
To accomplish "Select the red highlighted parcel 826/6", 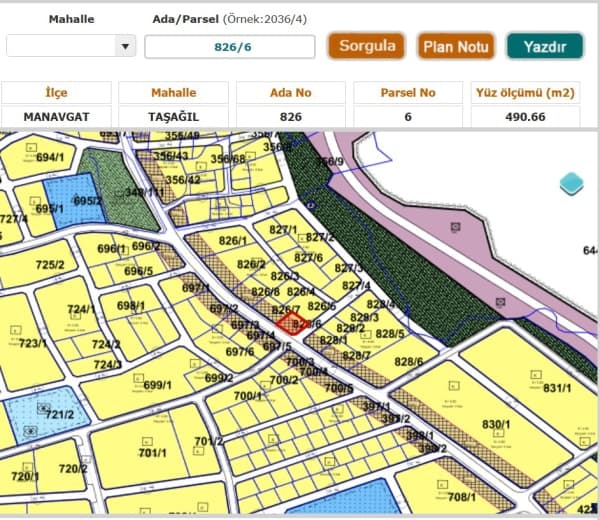I will (x=292, y=323).
